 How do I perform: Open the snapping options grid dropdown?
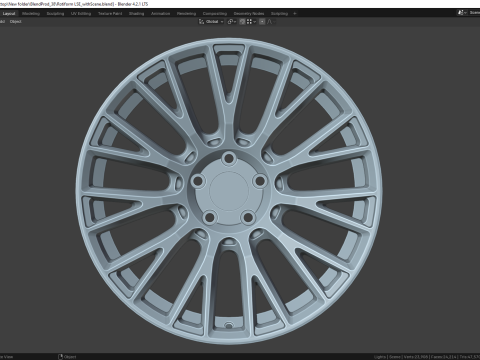(251, 22)
